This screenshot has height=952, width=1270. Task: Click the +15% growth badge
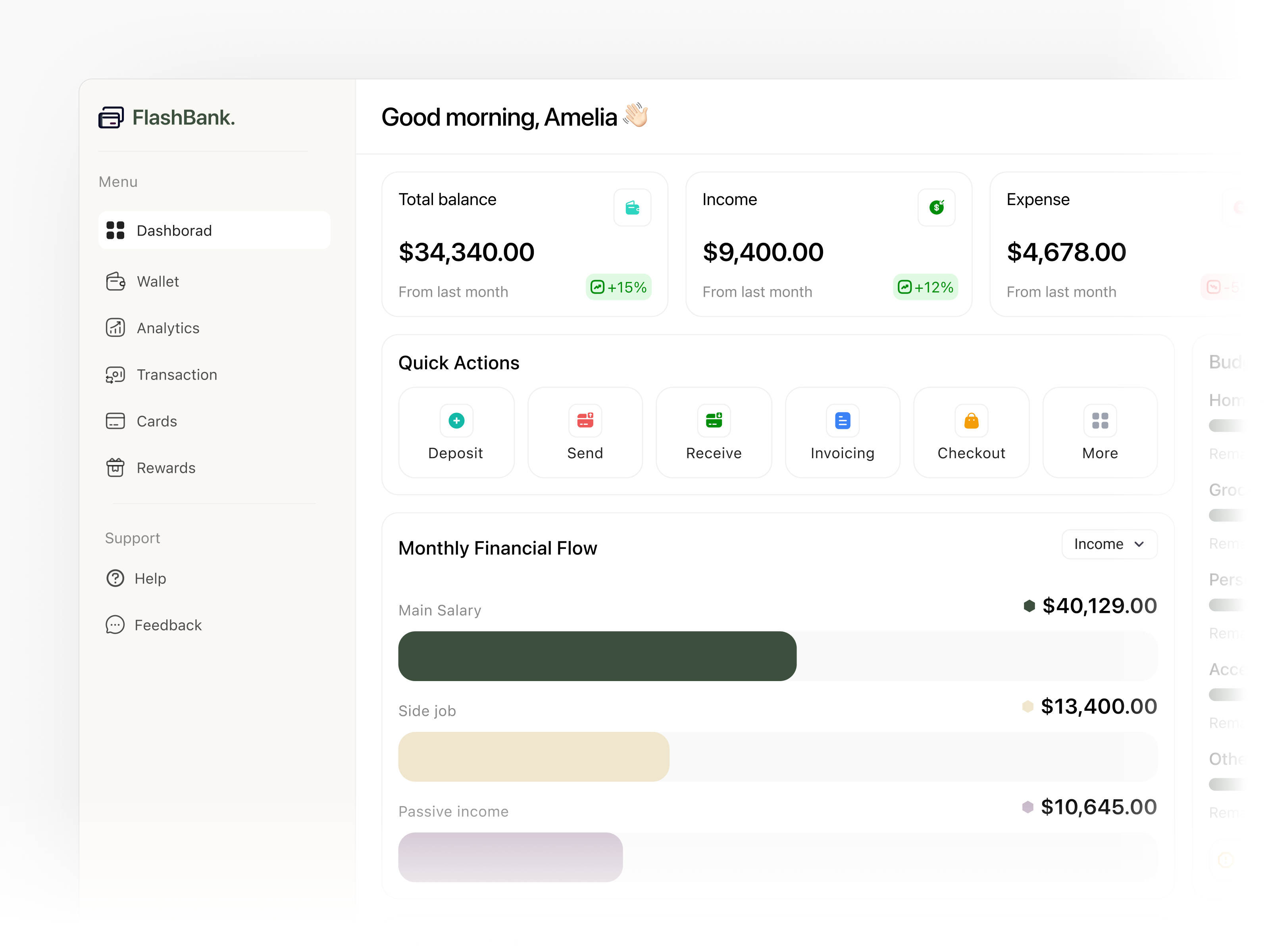click(619, 287)
